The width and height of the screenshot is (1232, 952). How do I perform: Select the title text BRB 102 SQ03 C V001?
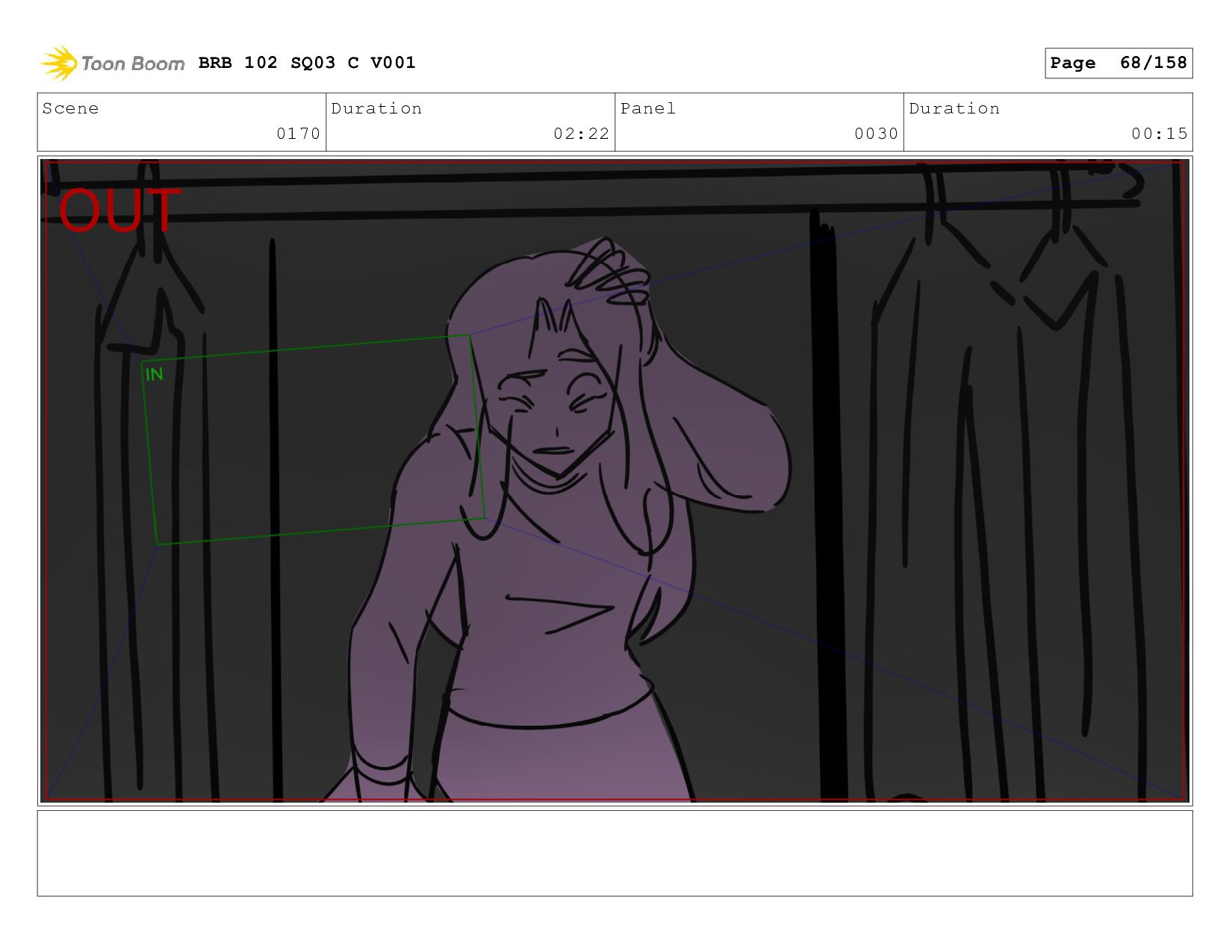pyautogui.click(x=307, y=63)
